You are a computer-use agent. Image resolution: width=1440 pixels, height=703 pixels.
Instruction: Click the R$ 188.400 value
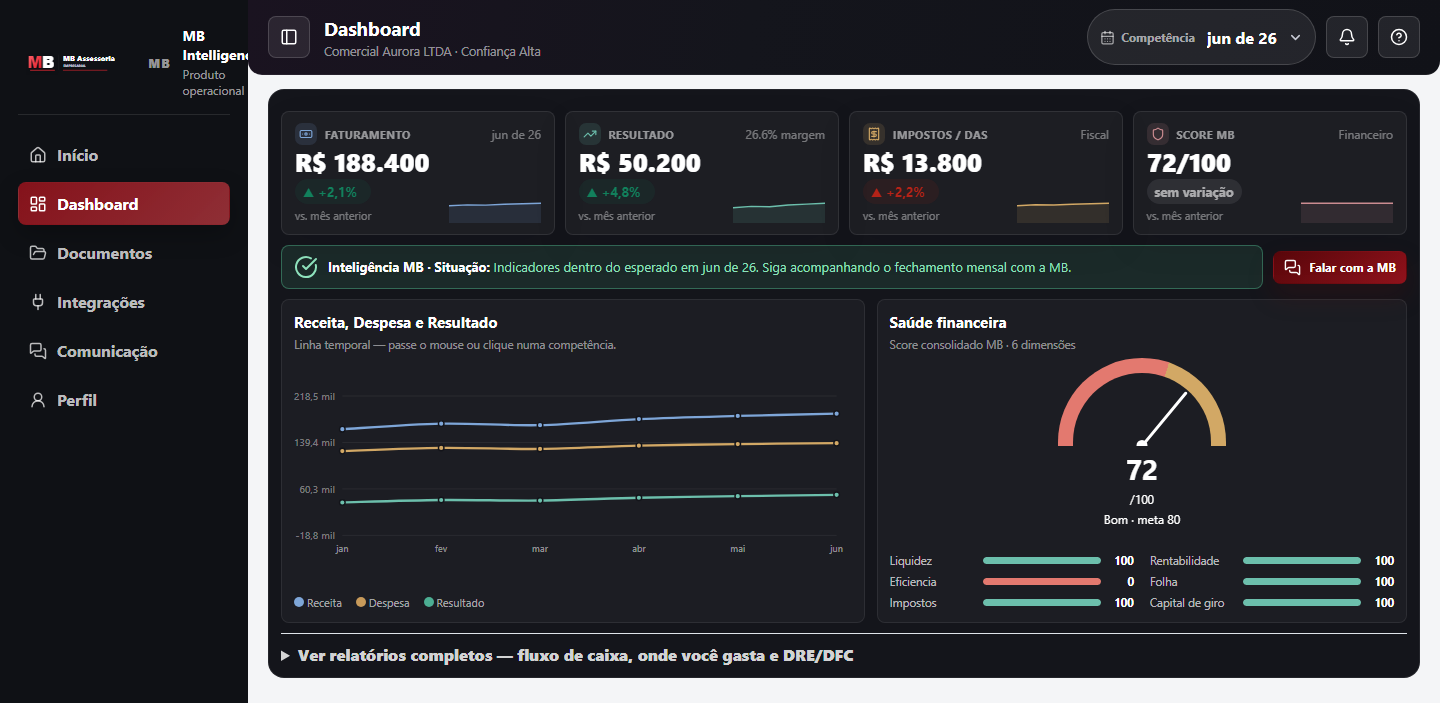(362, 163)
